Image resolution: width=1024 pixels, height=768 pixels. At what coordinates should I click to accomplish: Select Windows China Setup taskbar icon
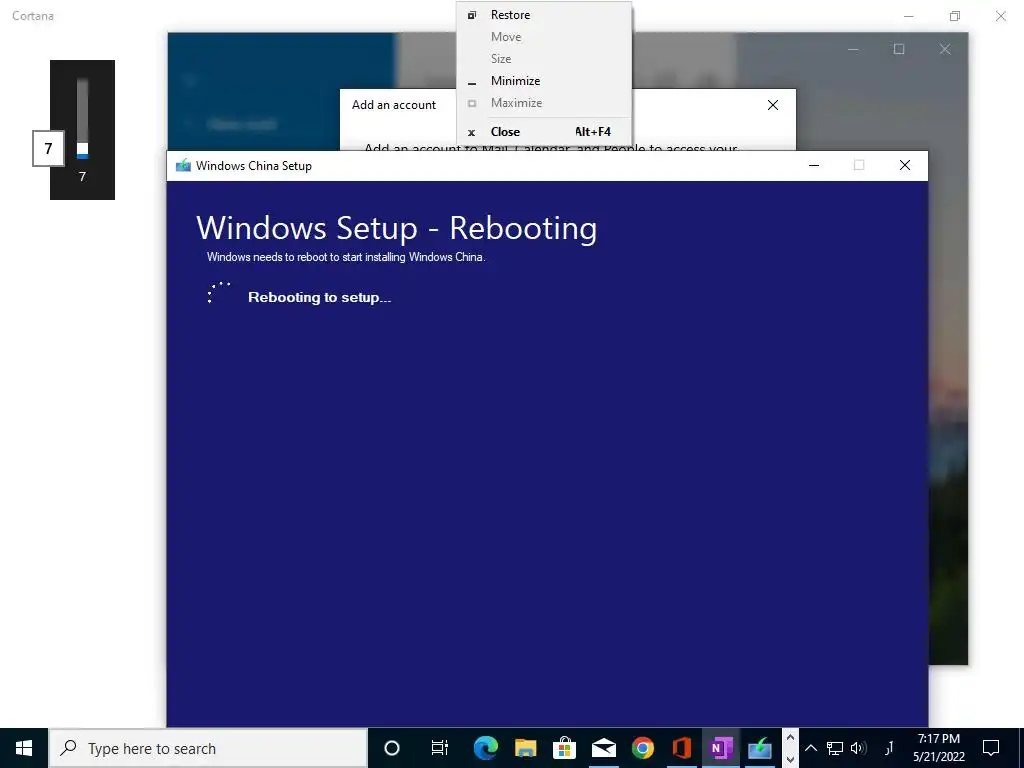click(x=760, y=748)
